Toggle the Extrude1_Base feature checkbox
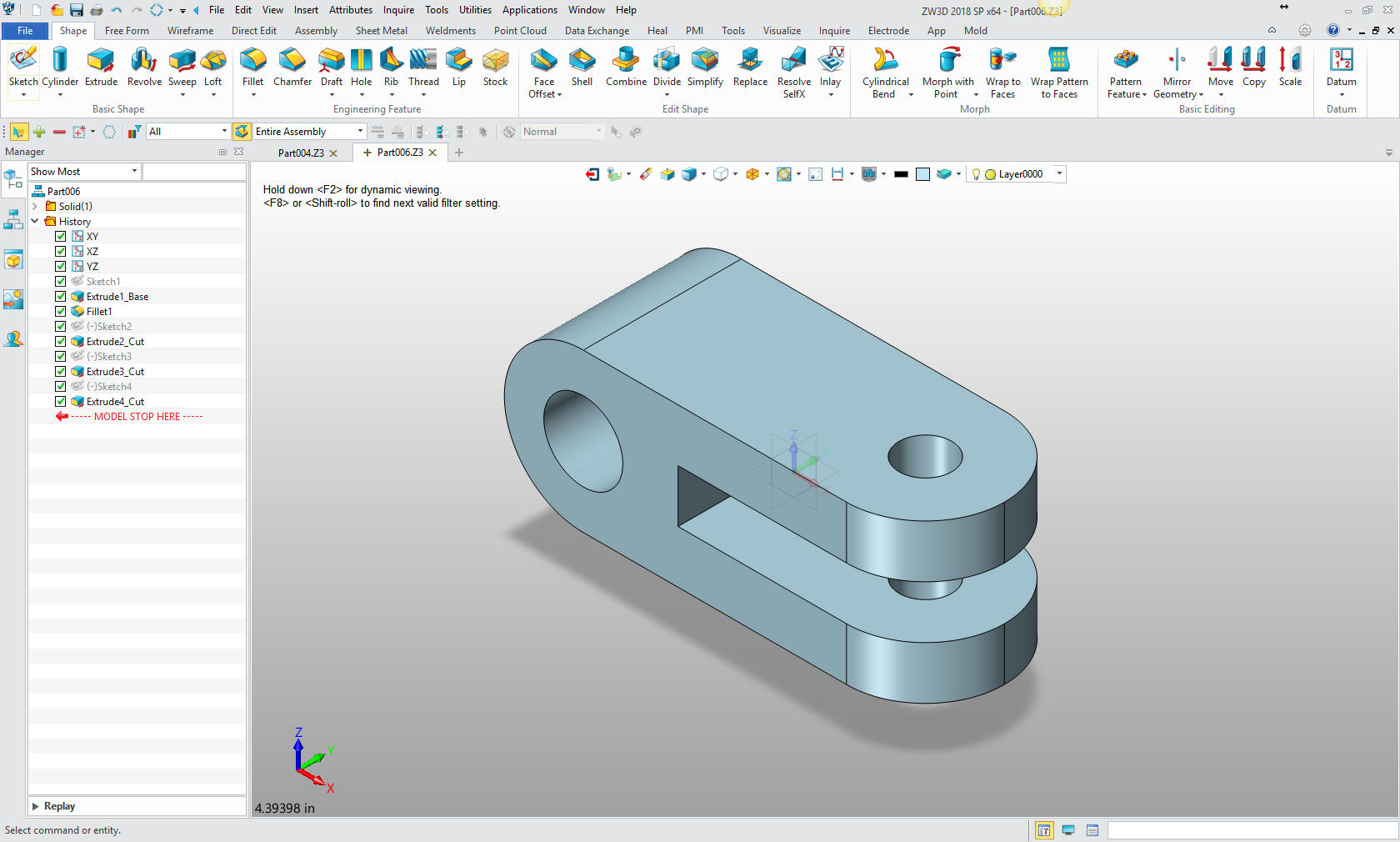The height and width of the screenshot is (842, 1400). [61, 297]
